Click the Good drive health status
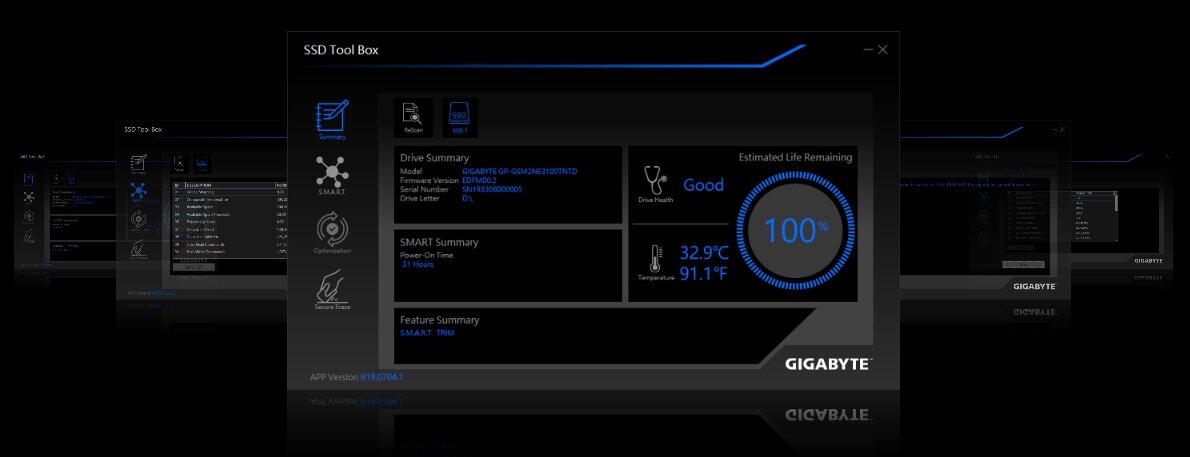 click(x=704, y=184)
